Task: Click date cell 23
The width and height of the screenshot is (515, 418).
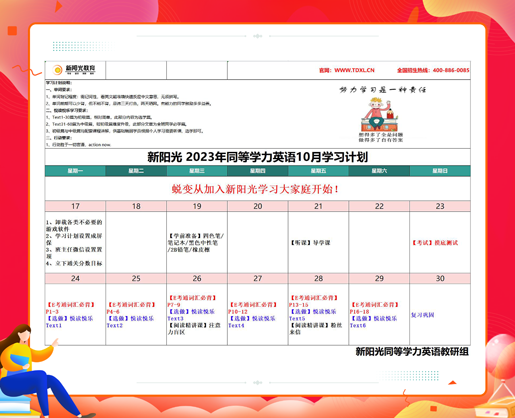Action: pos(440,206)
